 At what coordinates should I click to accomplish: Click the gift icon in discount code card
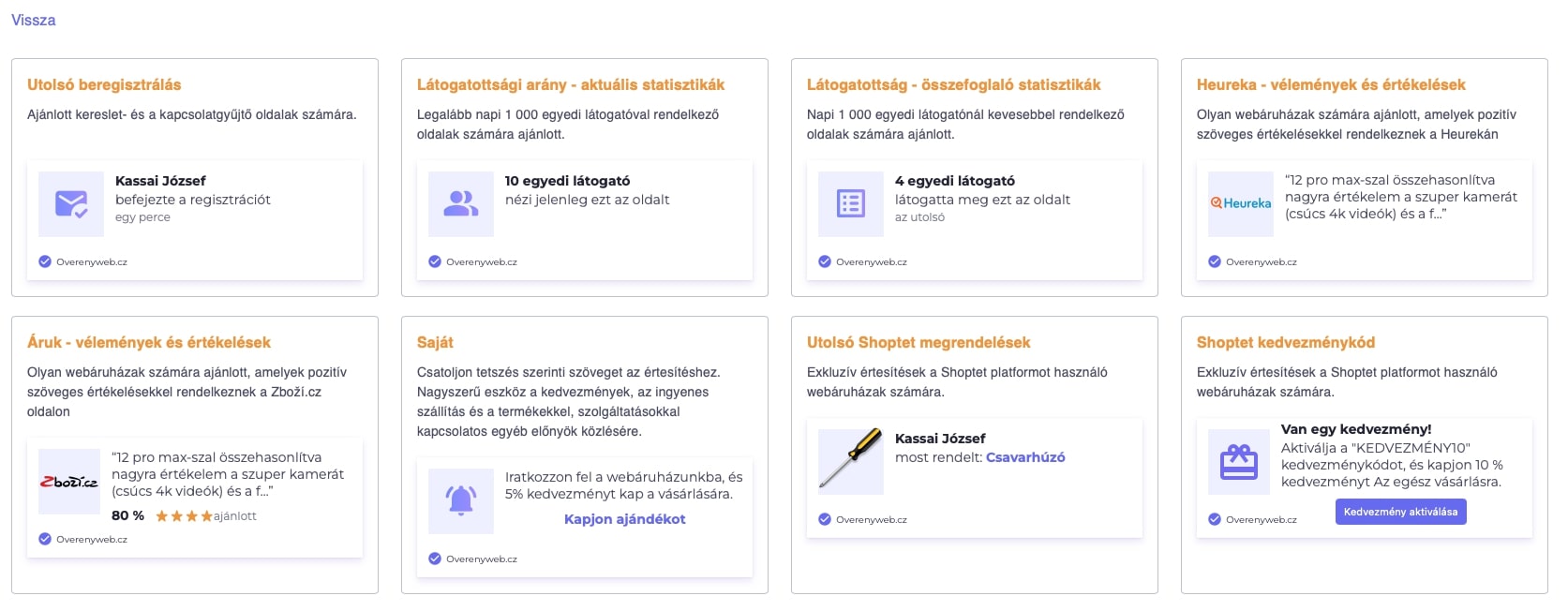coord(1239,461)
